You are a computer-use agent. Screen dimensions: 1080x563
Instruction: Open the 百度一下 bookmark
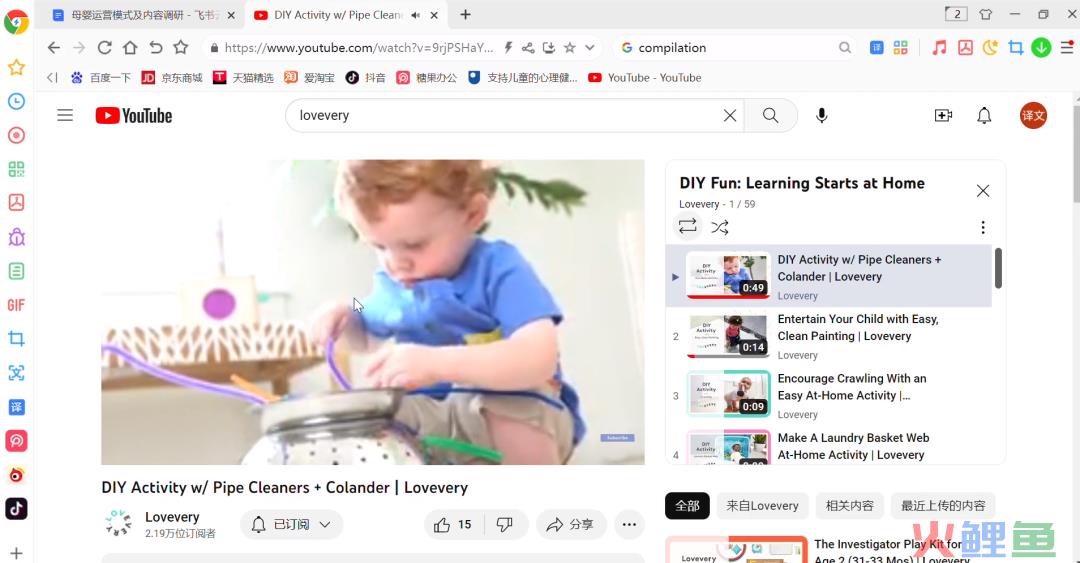click(x=101, y=78)
